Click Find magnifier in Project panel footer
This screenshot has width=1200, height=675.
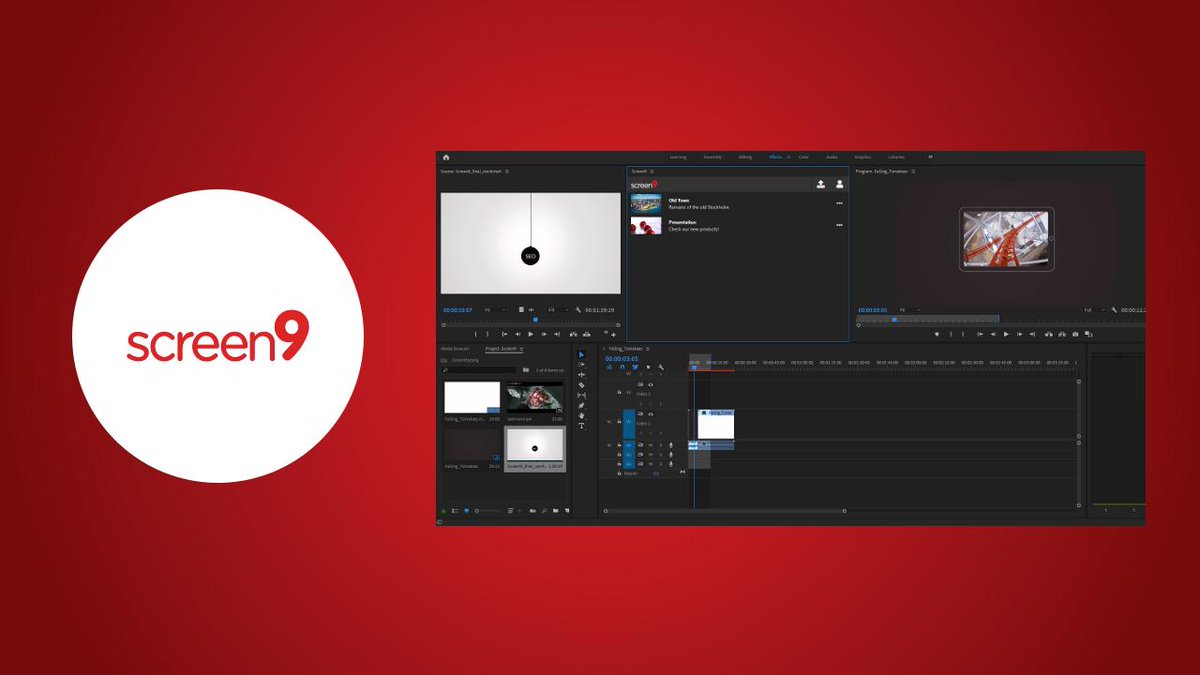tap(544, 510)
